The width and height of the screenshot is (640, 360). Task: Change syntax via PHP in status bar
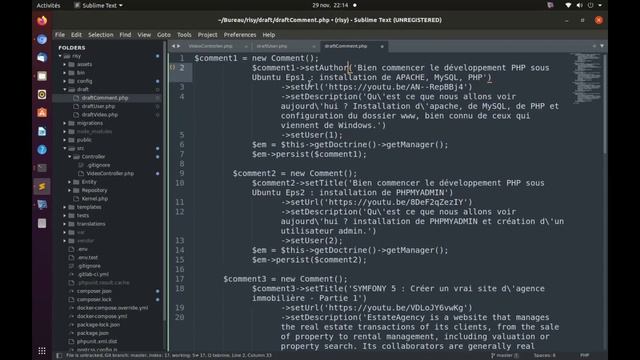click(584, 356)
